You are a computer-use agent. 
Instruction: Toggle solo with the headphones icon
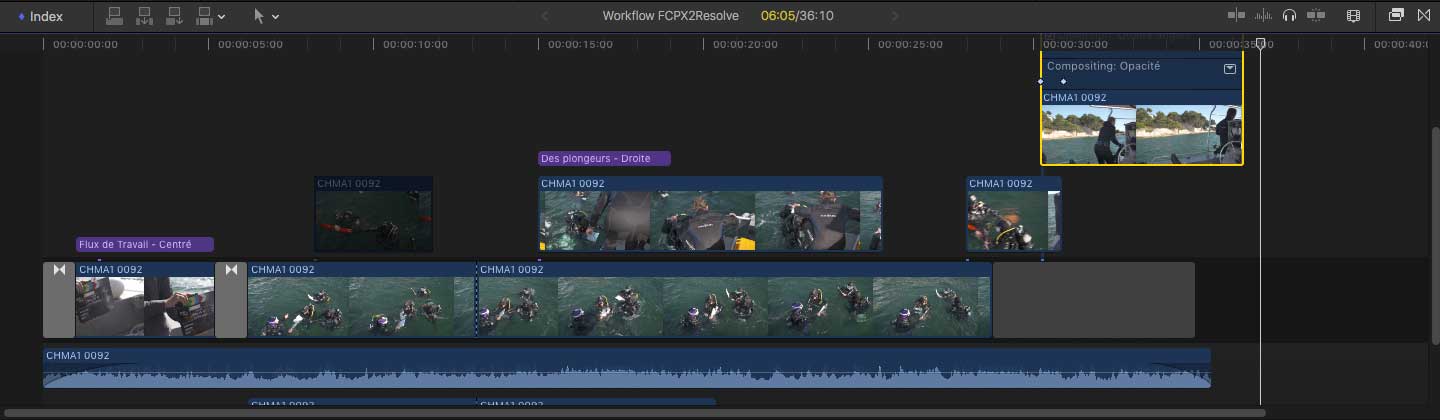click(1290, 16)
